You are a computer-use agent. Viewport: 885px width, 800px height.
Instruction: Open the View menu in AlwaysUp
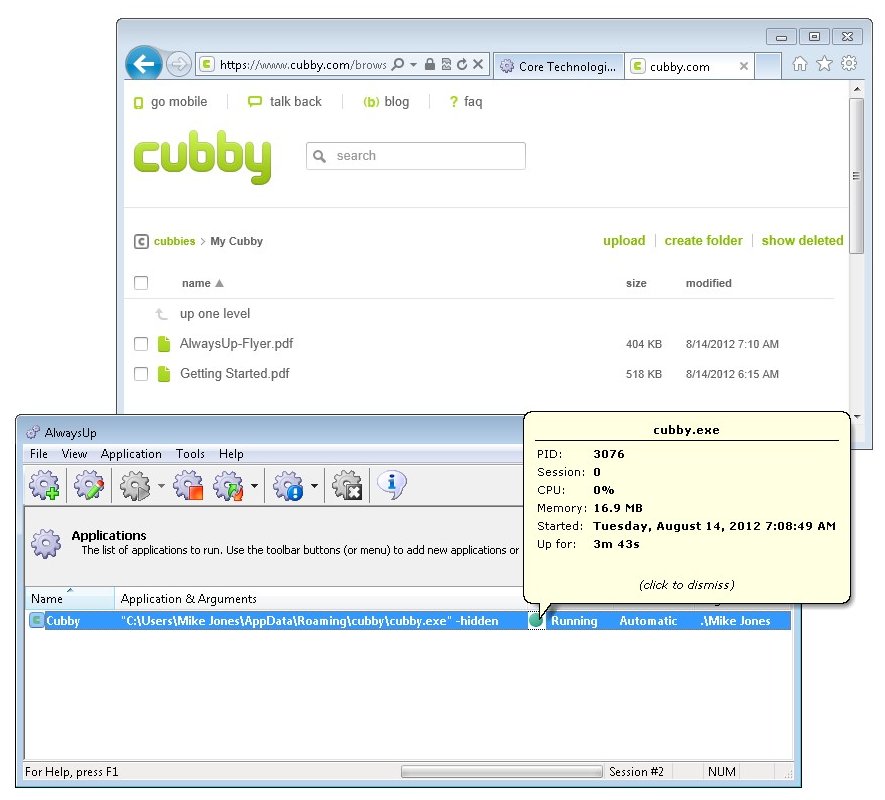[x=74, y=454]
